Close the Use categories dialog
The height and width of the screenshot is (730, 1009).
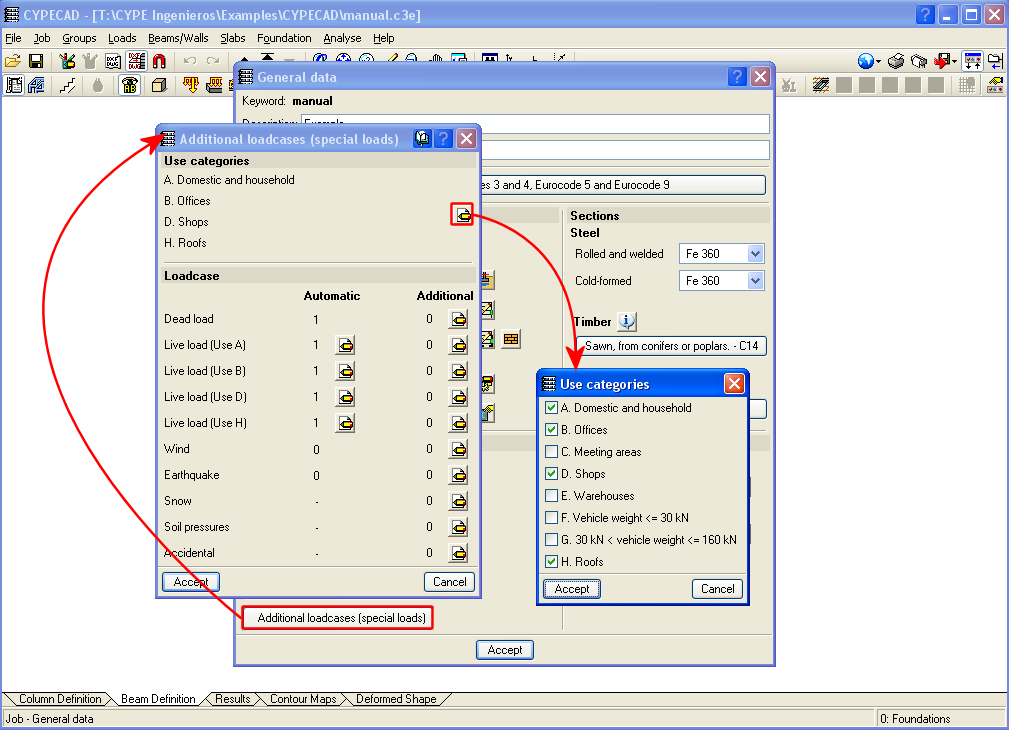point(734,384)
